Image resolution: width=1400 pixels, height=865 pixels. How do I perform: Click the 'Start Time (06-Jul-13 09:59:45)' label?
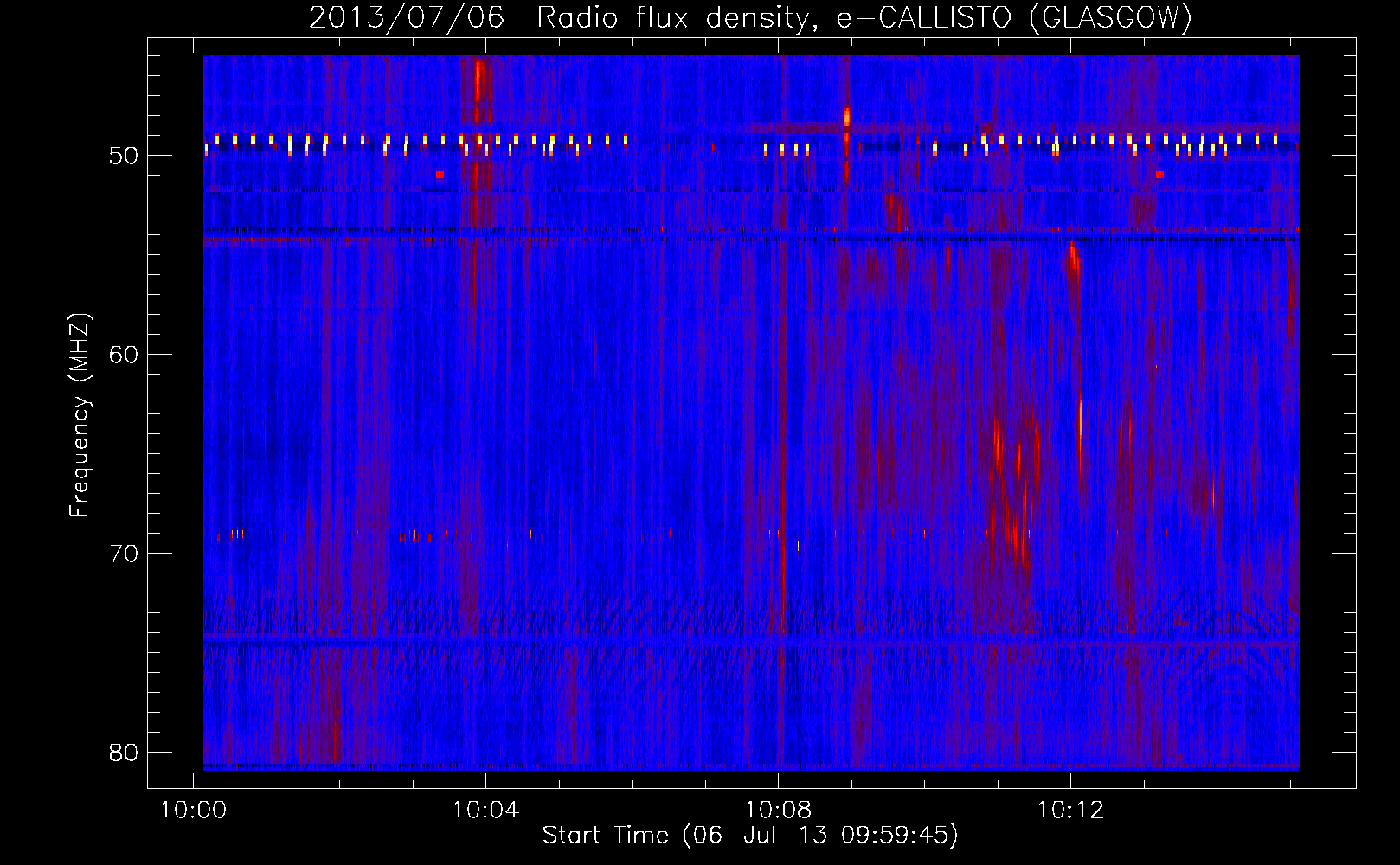click(750, 836)
